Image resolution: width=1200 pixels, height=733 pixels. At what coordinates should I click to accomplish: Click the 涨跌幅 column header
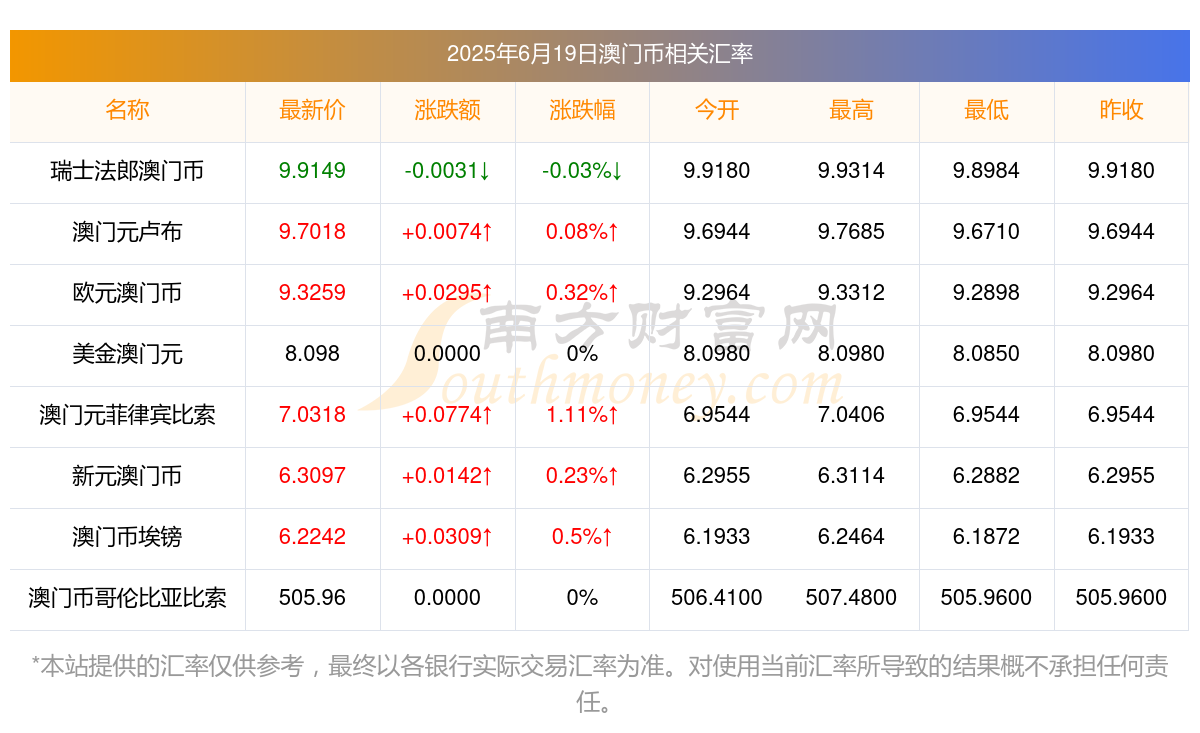[582, 110]
